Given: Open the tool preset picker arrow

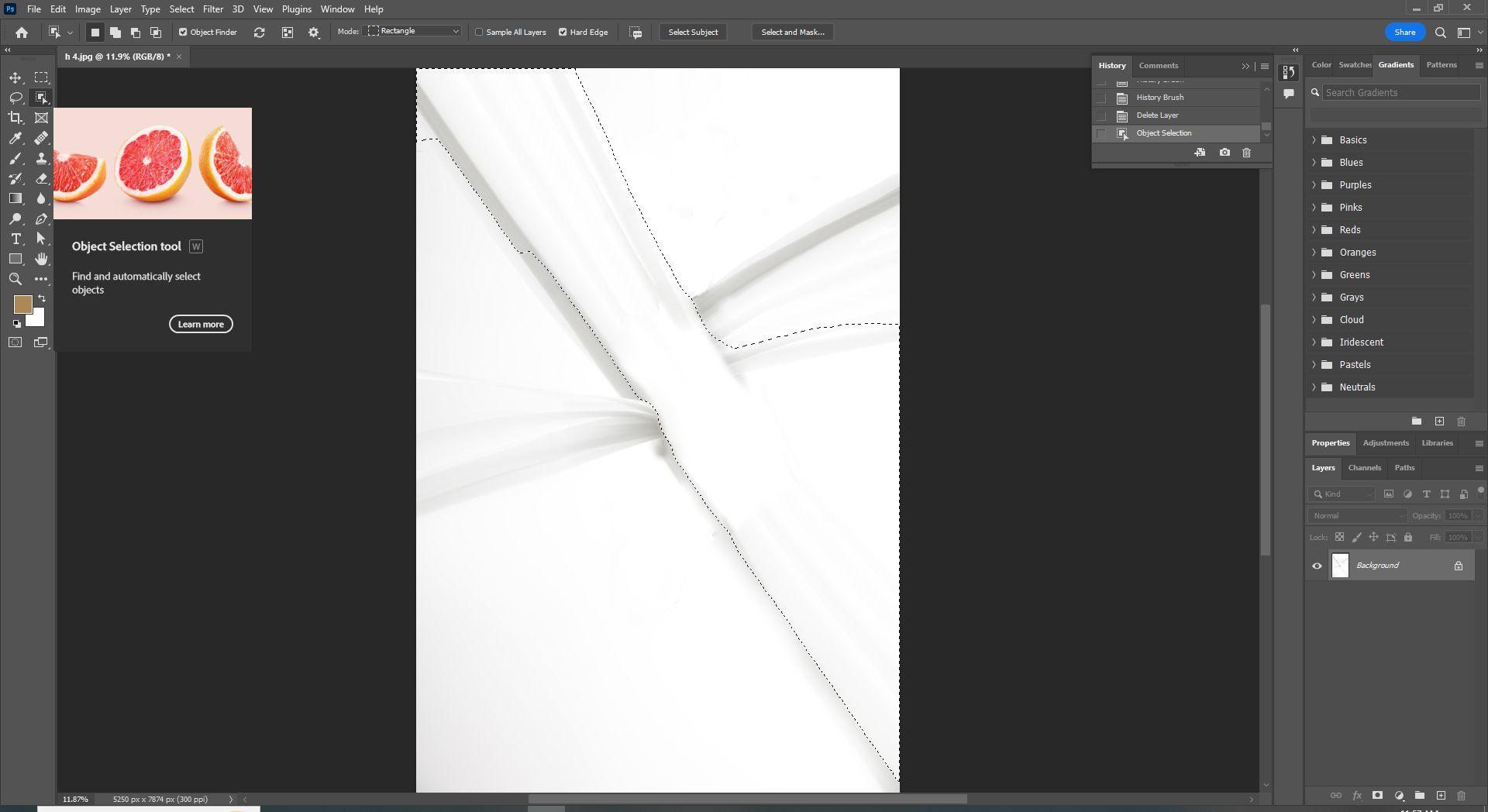Looking at the screenshot, I should coord(70,33).
